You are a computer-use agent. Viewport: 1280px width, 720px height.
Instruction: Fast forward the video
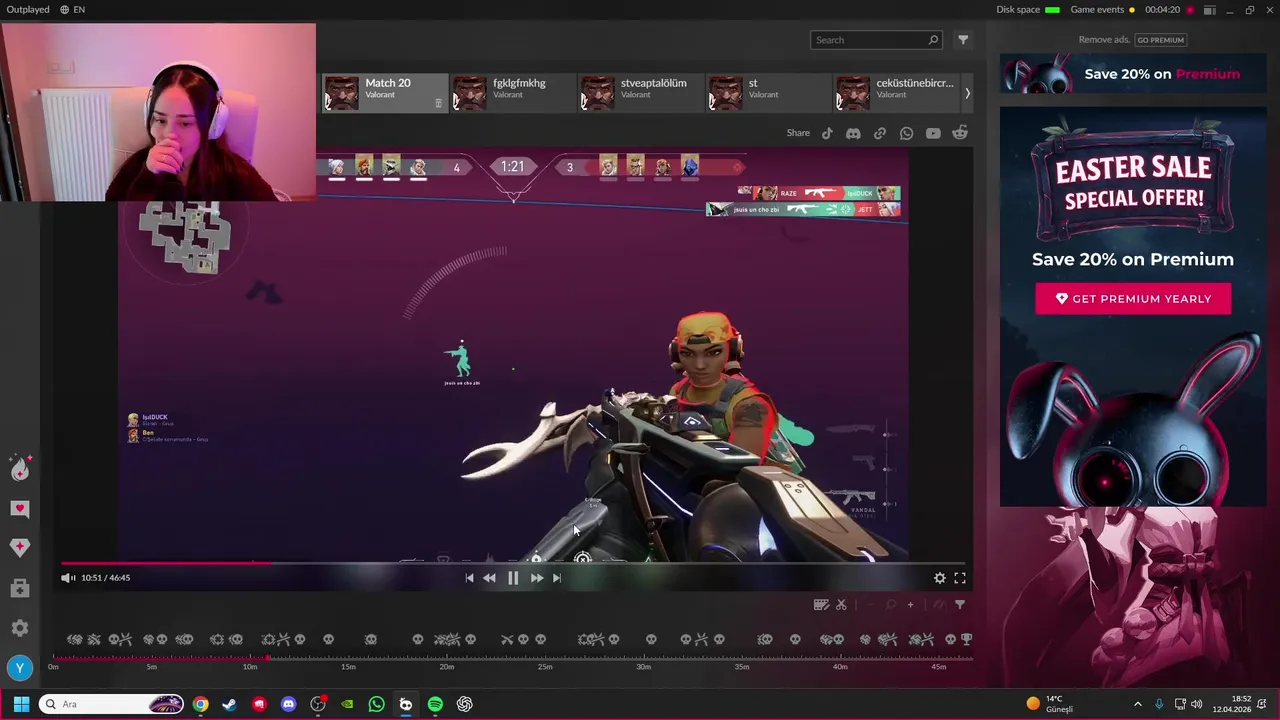tap(537, 578)
